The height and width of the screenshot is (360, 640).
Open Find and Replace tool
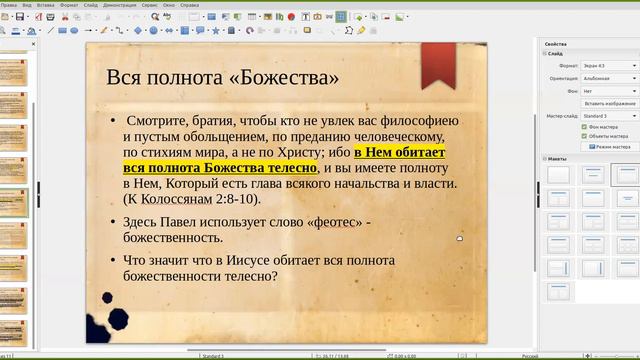tap(155, 17)
